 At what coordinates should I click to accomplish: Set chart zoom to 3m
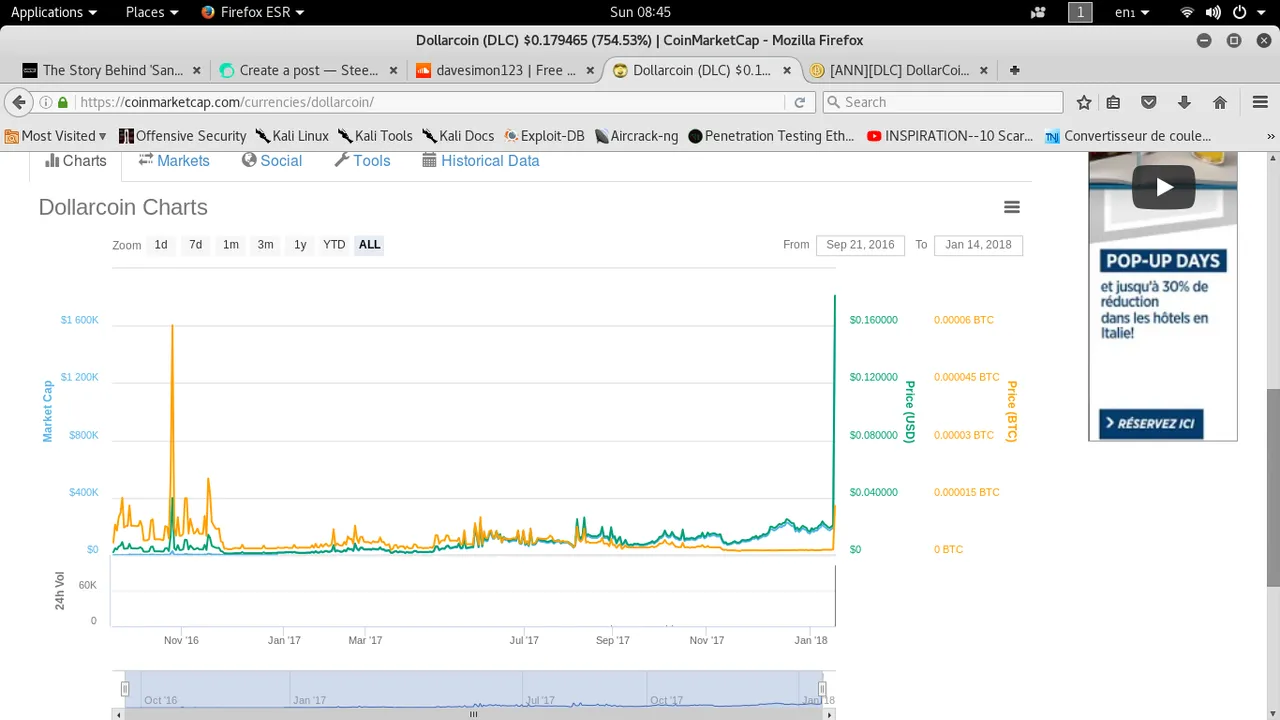click(265, 245)
